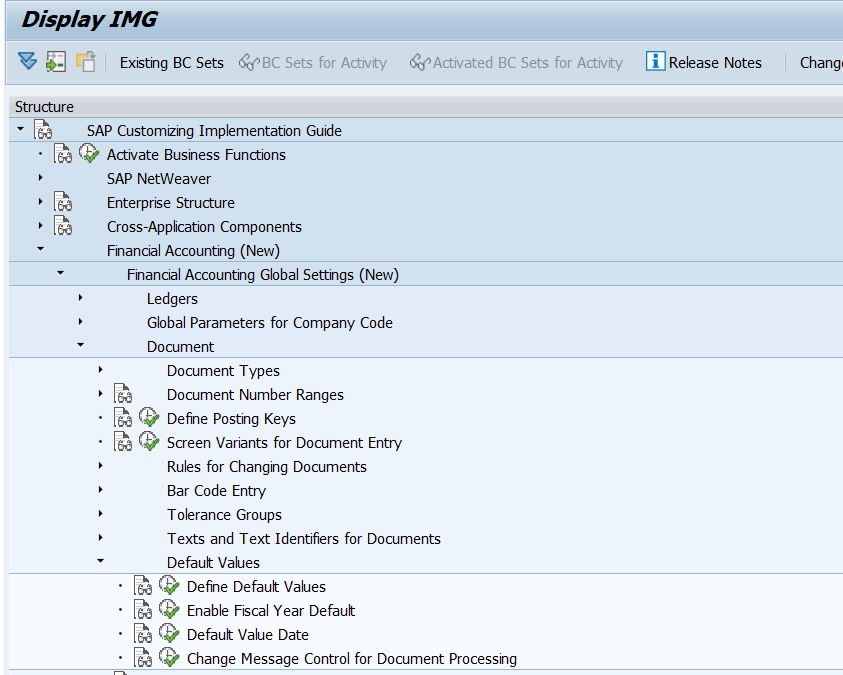Open documentation icon for Cross-Application Components
This screenshot has width=843, height=675.
63,226
